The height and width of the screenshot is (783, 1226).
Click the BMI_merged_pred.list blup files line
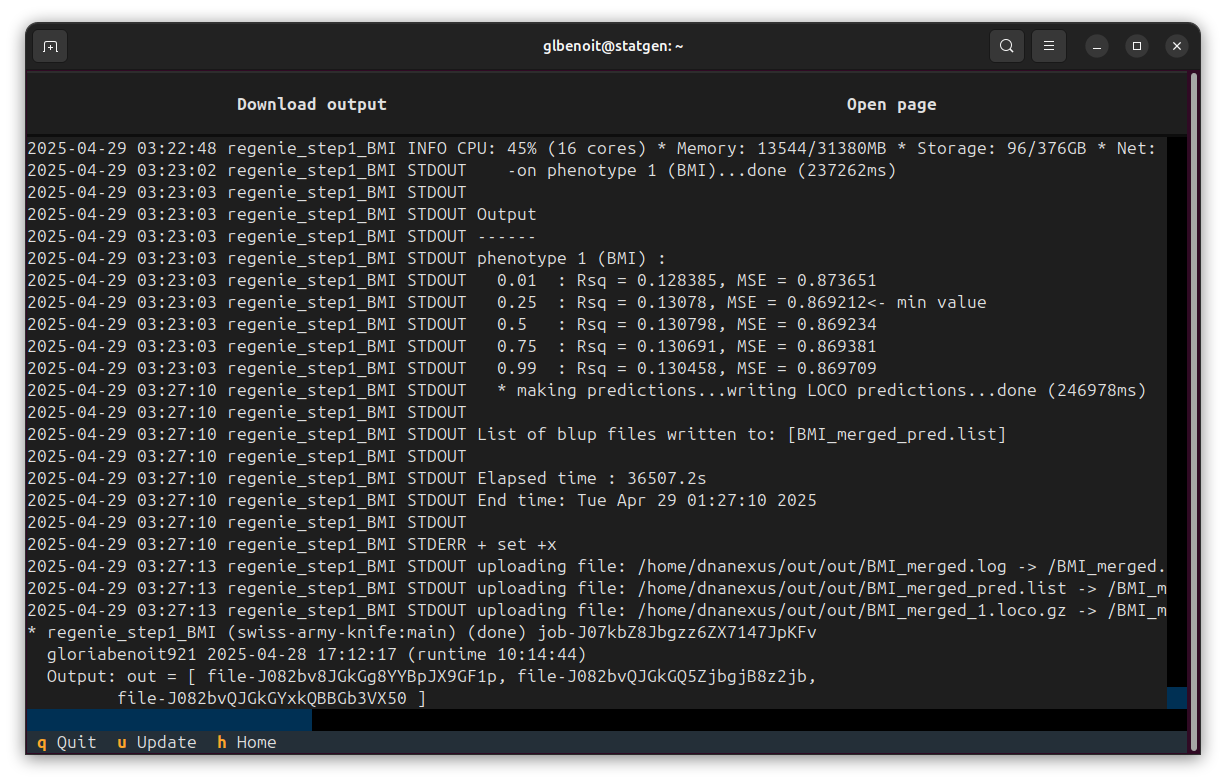(x=517, y=434)
